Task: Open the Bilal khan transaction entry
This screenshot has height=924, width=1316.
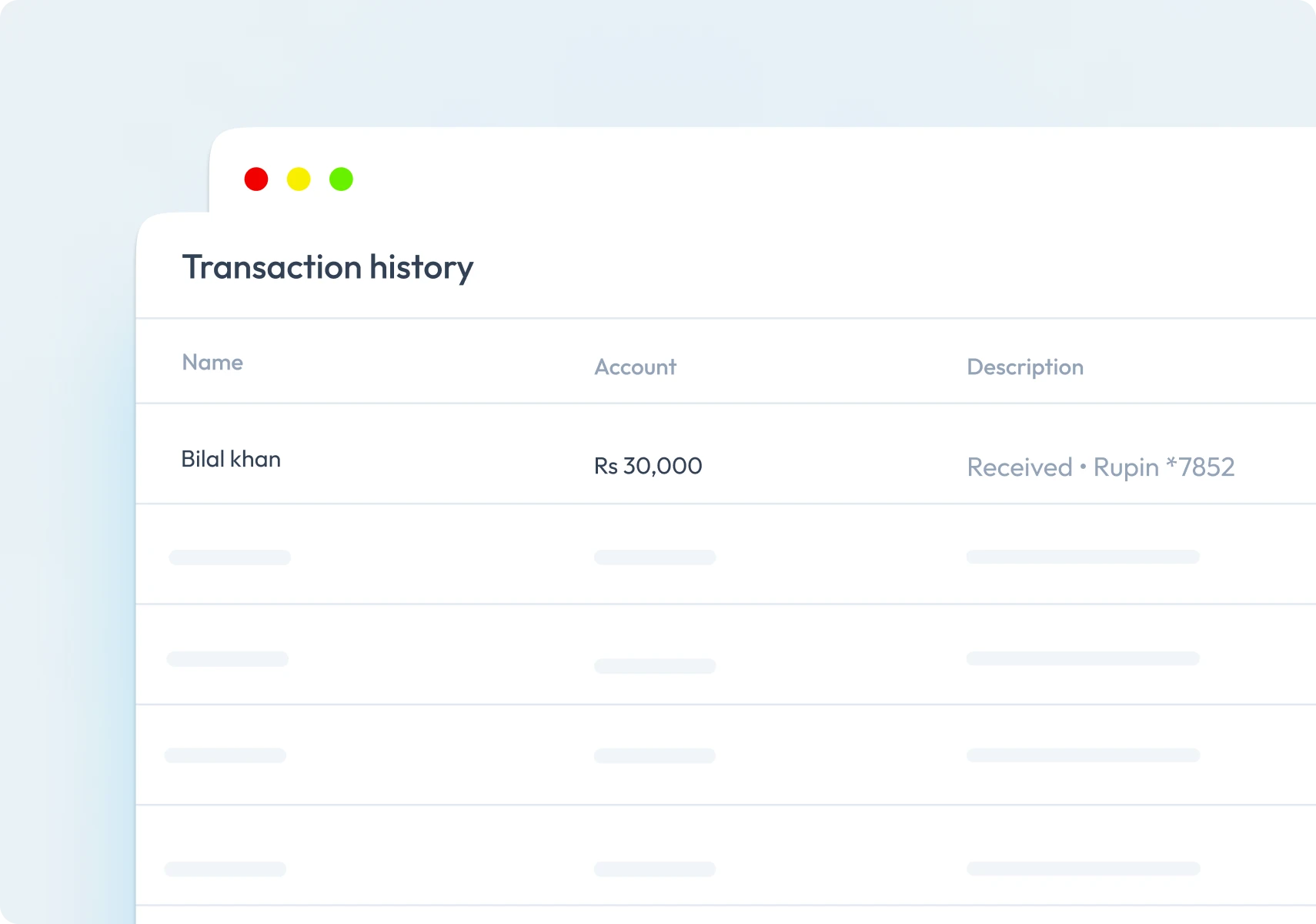Action: [x=231, y=460]
